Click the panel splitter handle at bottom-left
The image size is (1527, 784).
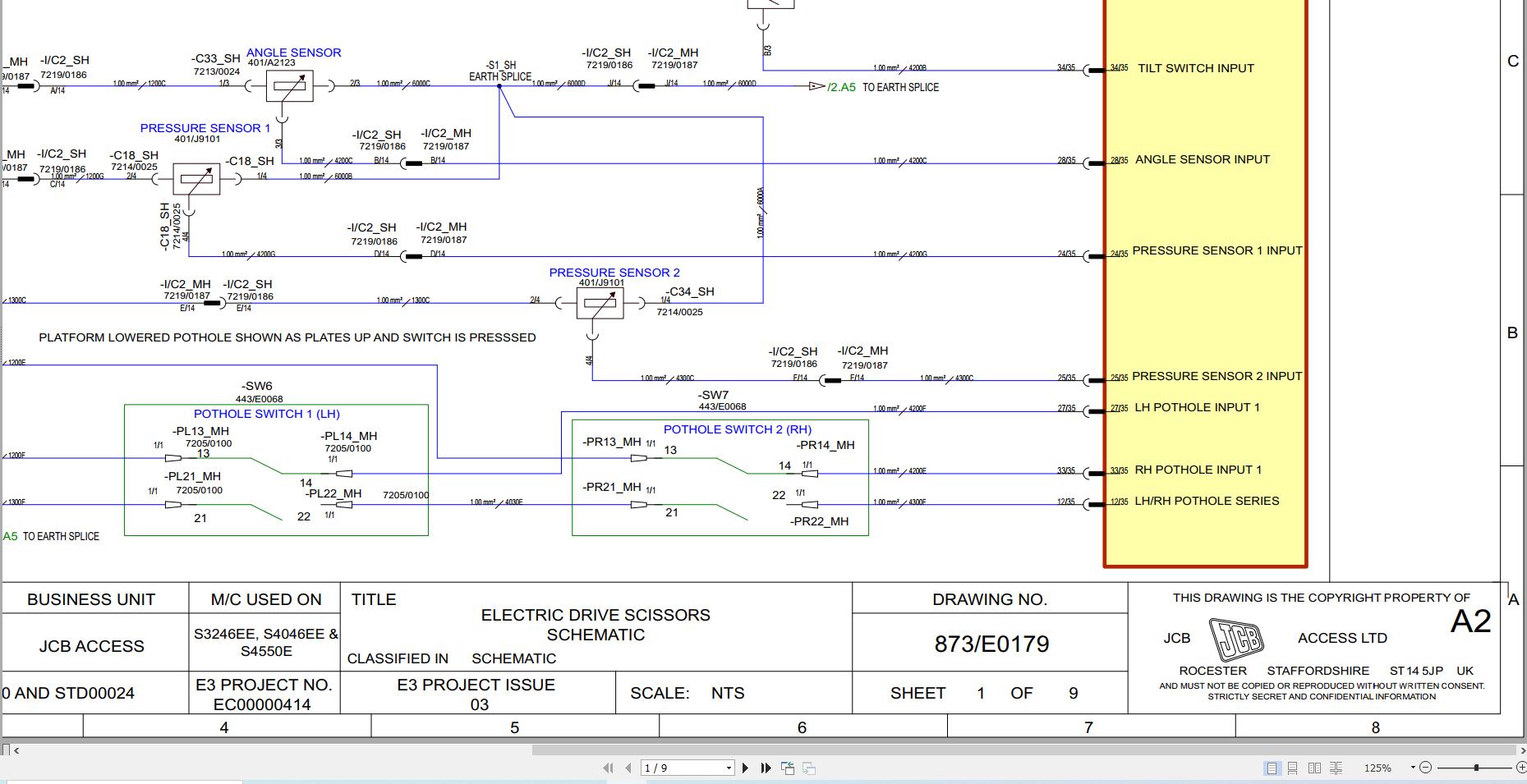coord(6,750)
